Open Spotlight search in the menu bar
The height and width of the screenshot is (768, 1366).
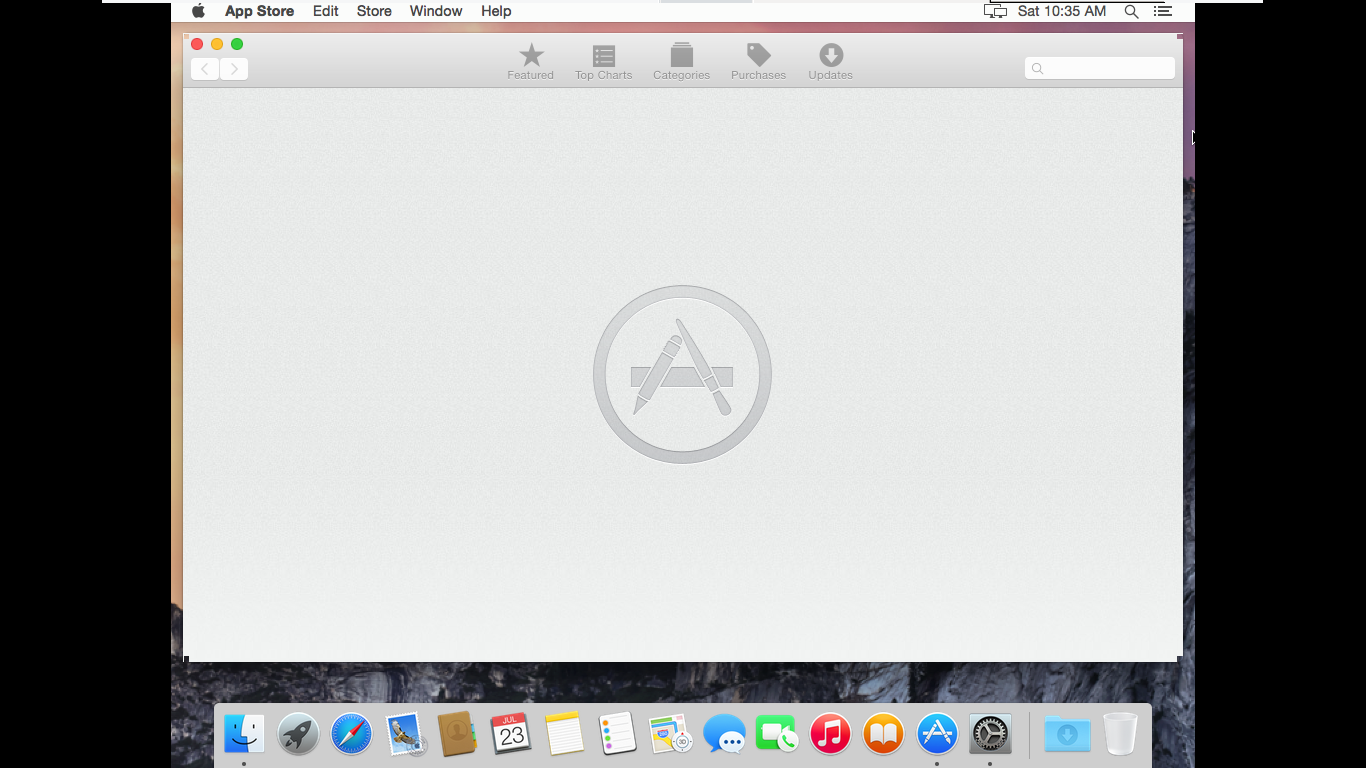pos(1132,11)
